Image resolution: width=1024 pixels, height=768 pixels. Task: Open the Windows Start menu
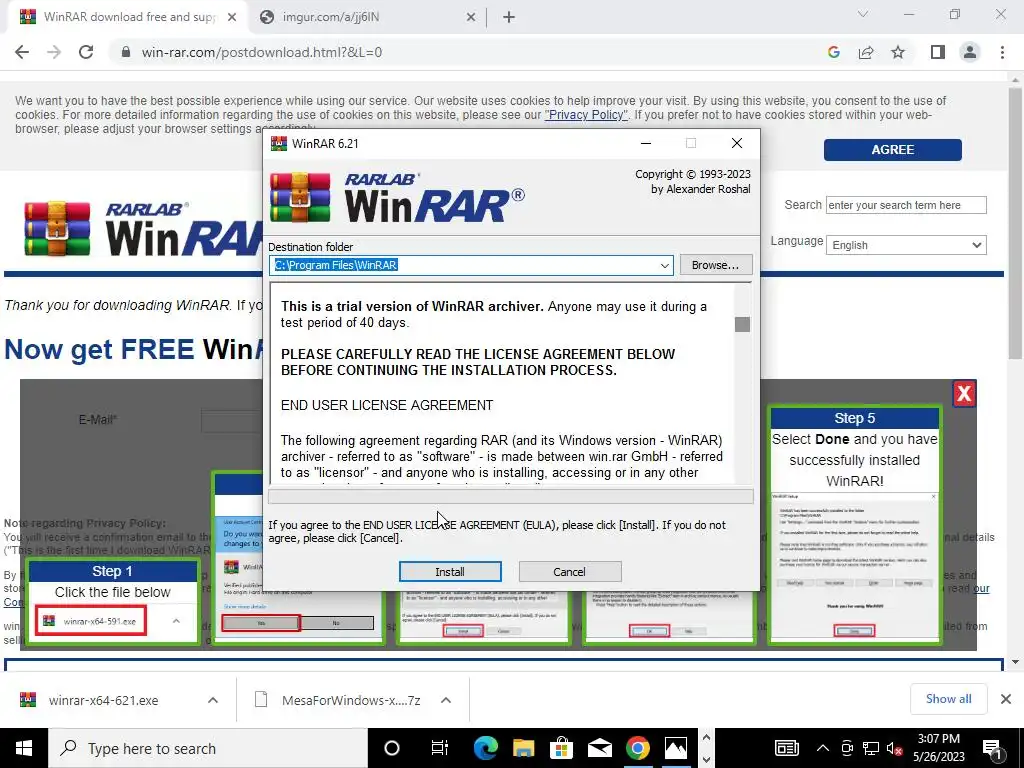point(24,748)
